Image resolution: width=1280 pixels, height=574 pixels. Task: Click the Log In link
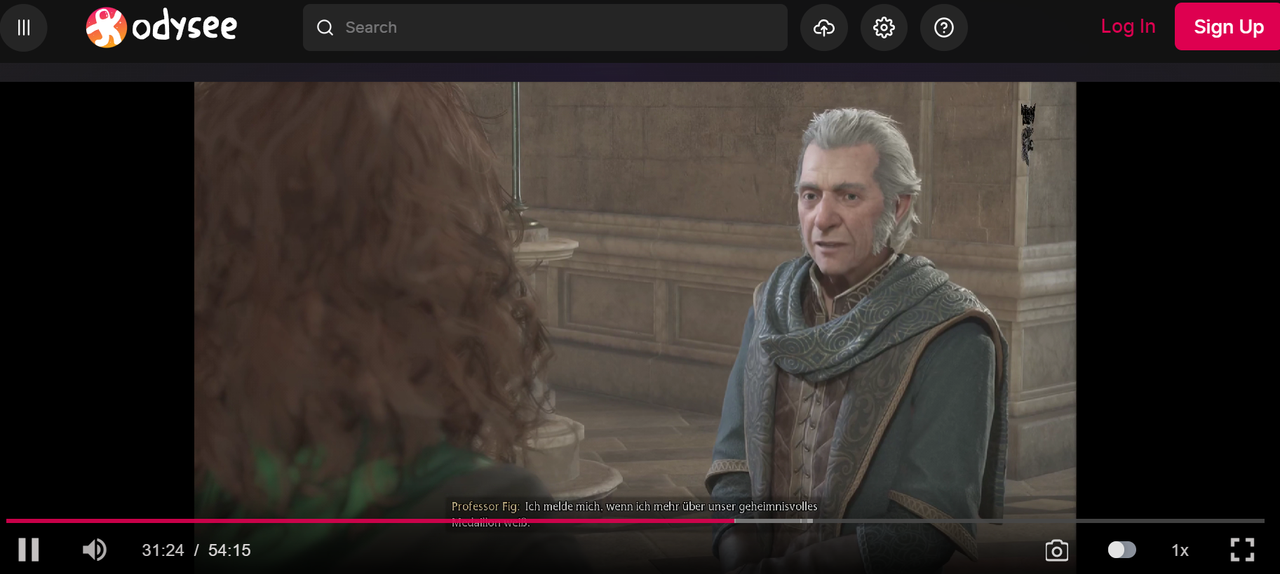point(1128,27)
